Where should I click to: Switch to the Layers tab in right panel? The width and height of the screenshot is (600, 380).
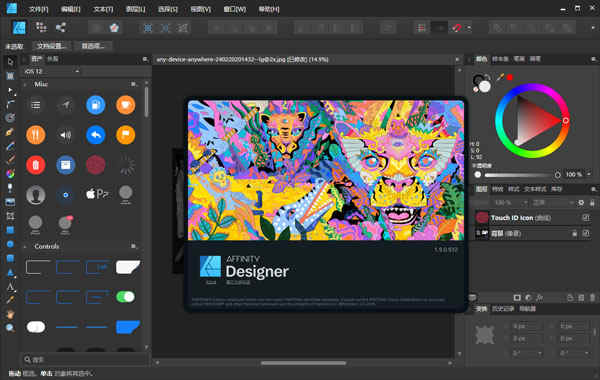[481, 189]
